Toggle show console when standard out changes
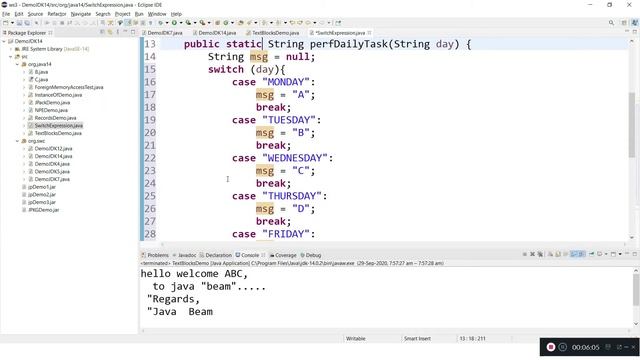The height and width of the screenshot is (360, 640). (x=573, y=254)
